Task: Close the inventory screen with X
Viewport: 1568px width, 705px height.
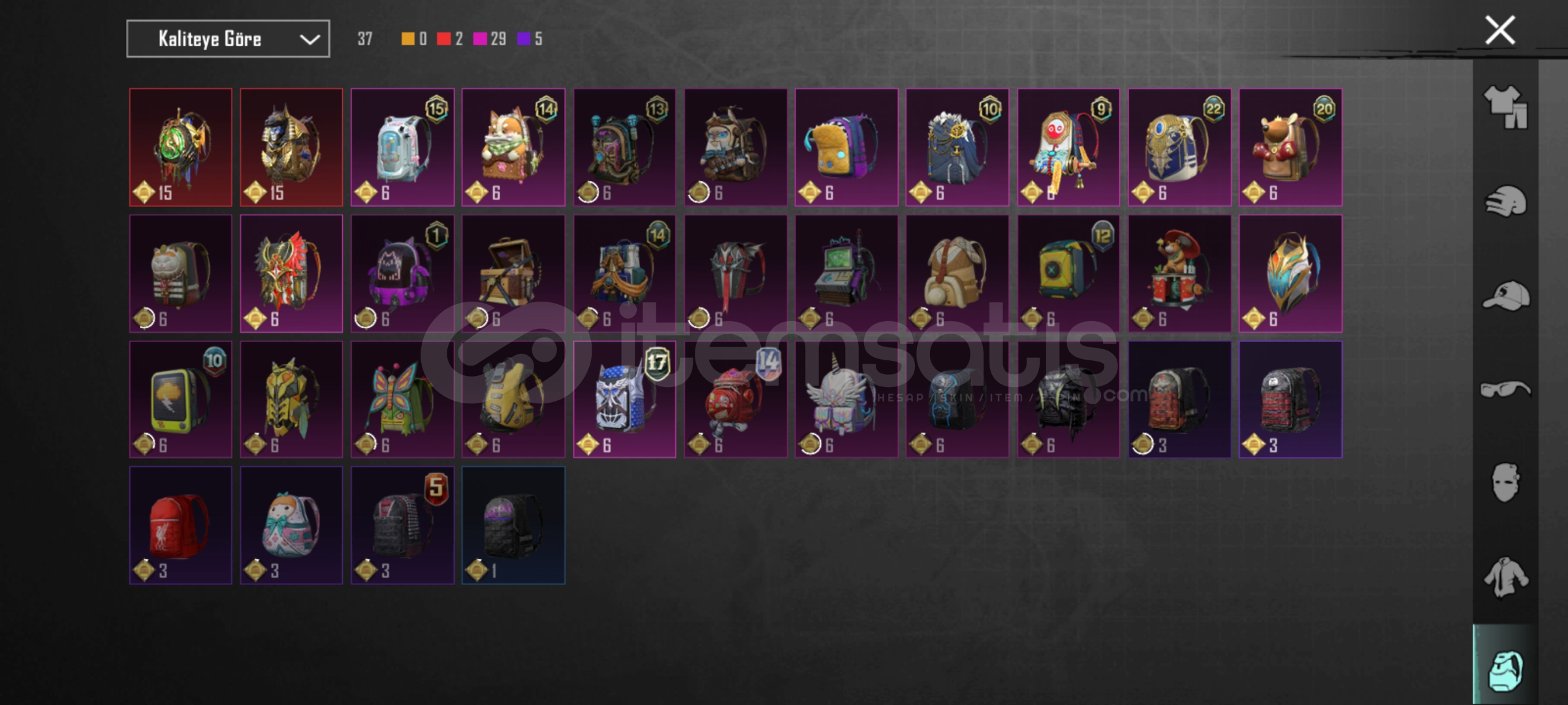Action: (1500, 31)
